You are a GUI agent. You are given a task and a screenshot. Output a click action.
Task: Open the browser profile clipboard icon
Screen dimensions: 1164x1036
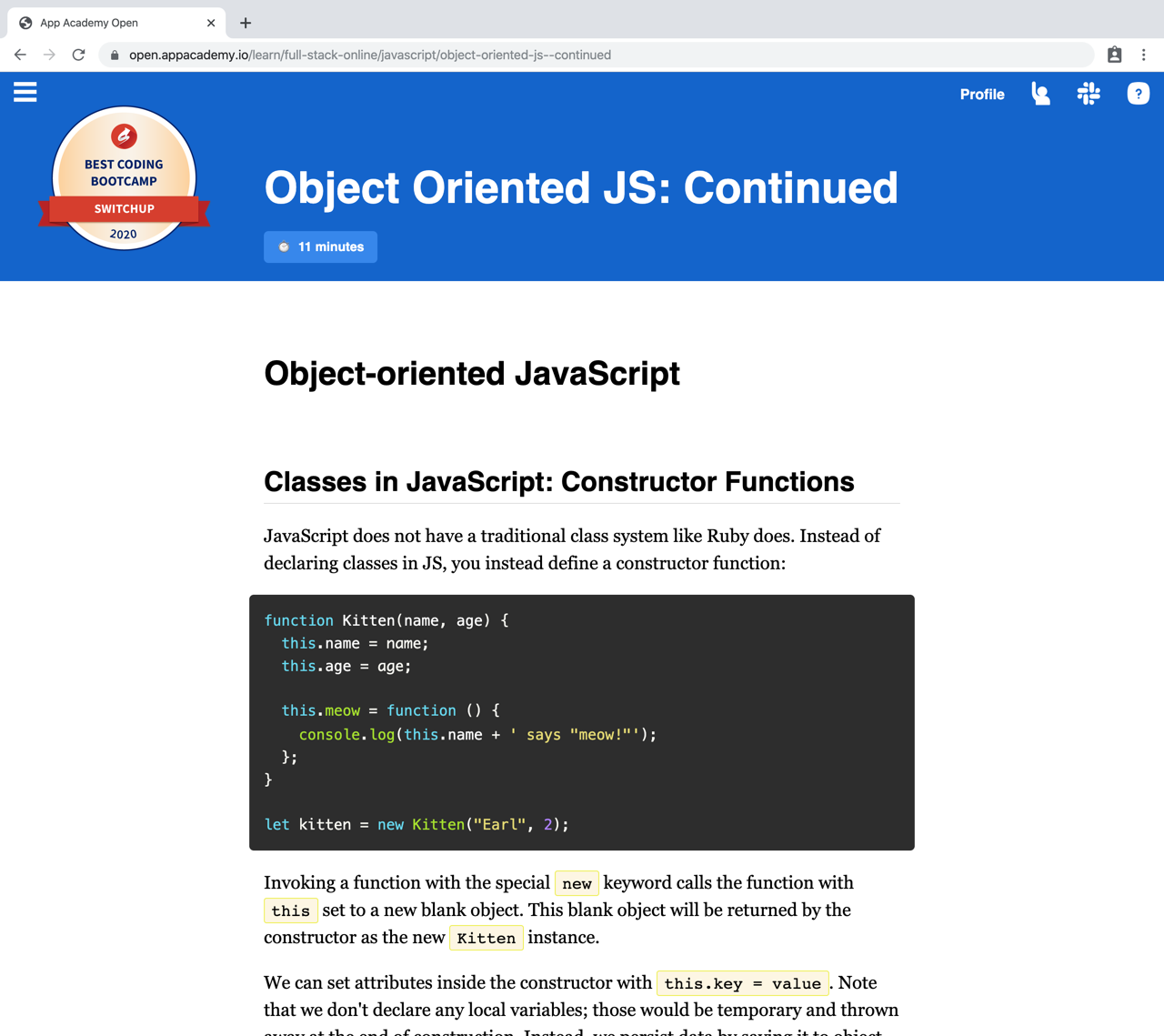click(1114, 55)
